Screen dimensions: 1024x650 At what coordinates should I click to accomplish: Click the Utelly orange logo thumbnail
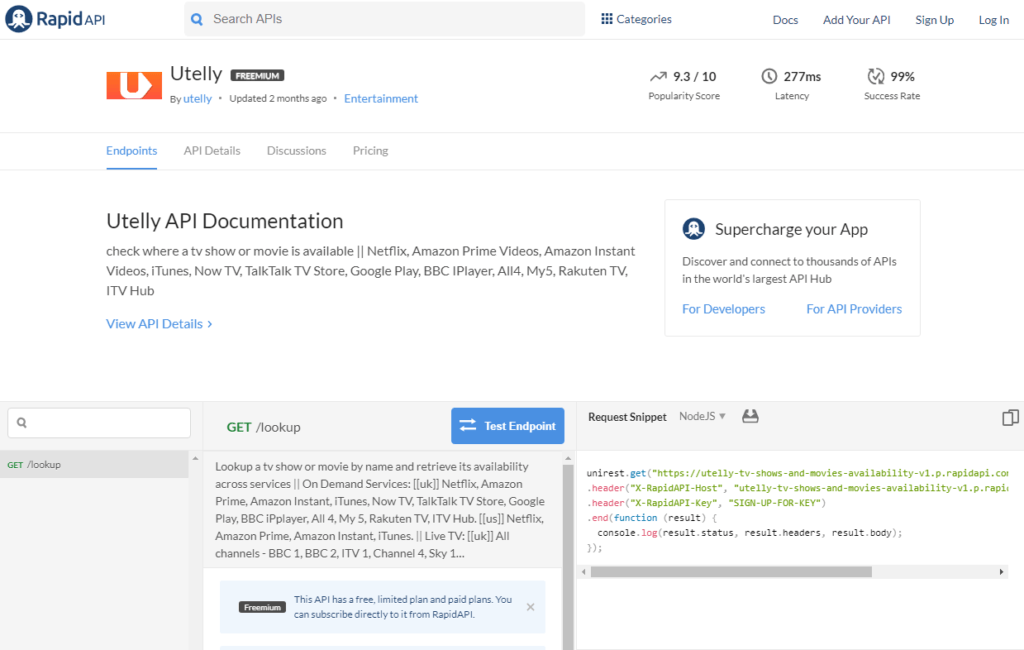point(134,85)
